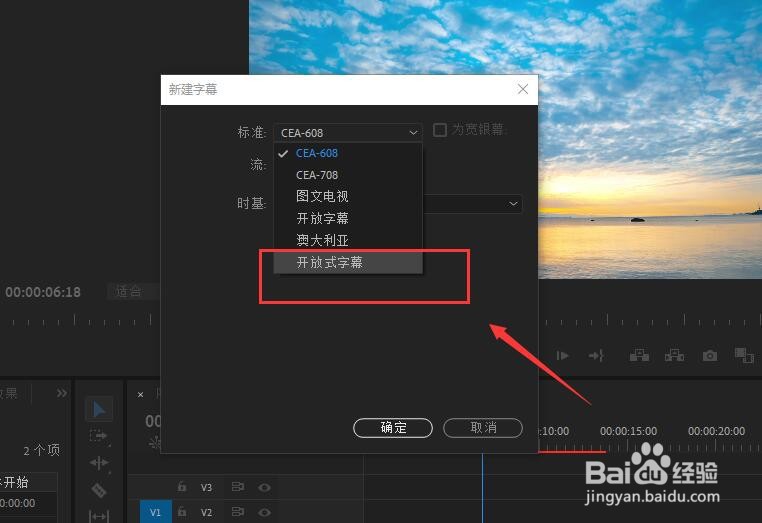Viewport: 762px width, 523px height.
Task: Click the Step Forward play icon
Action: click(x=562, y=356)
